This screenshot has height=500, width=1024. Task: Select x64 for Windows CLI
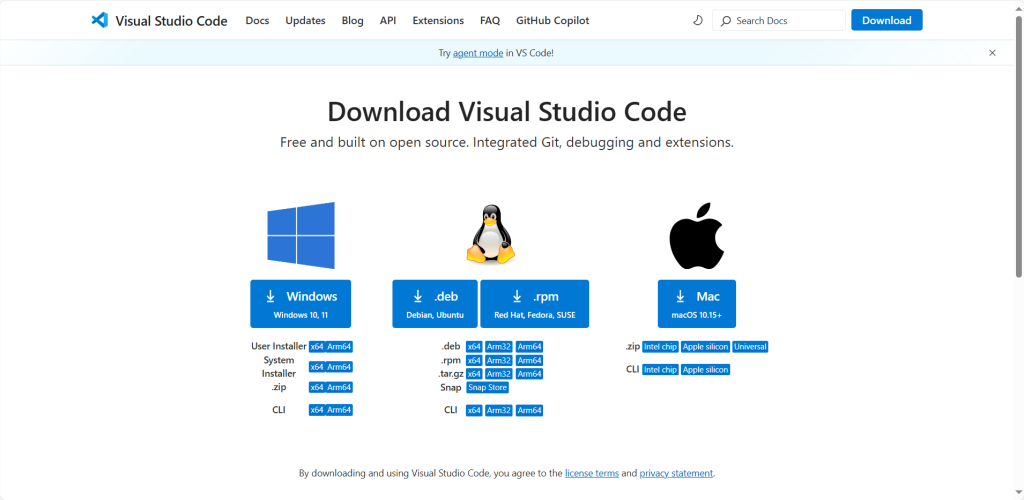[317, 410]
